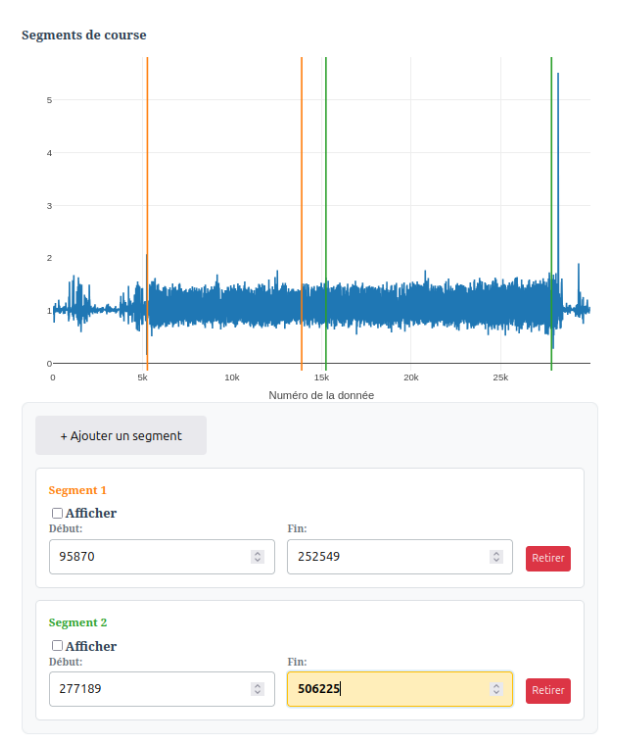Focus the Segment 1 Début field showing 95870

pos(162,557)
